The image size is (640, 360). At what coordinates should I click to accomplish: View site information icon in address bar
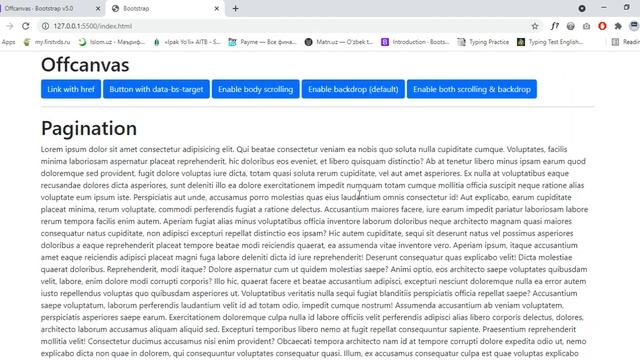click(45, 26)
